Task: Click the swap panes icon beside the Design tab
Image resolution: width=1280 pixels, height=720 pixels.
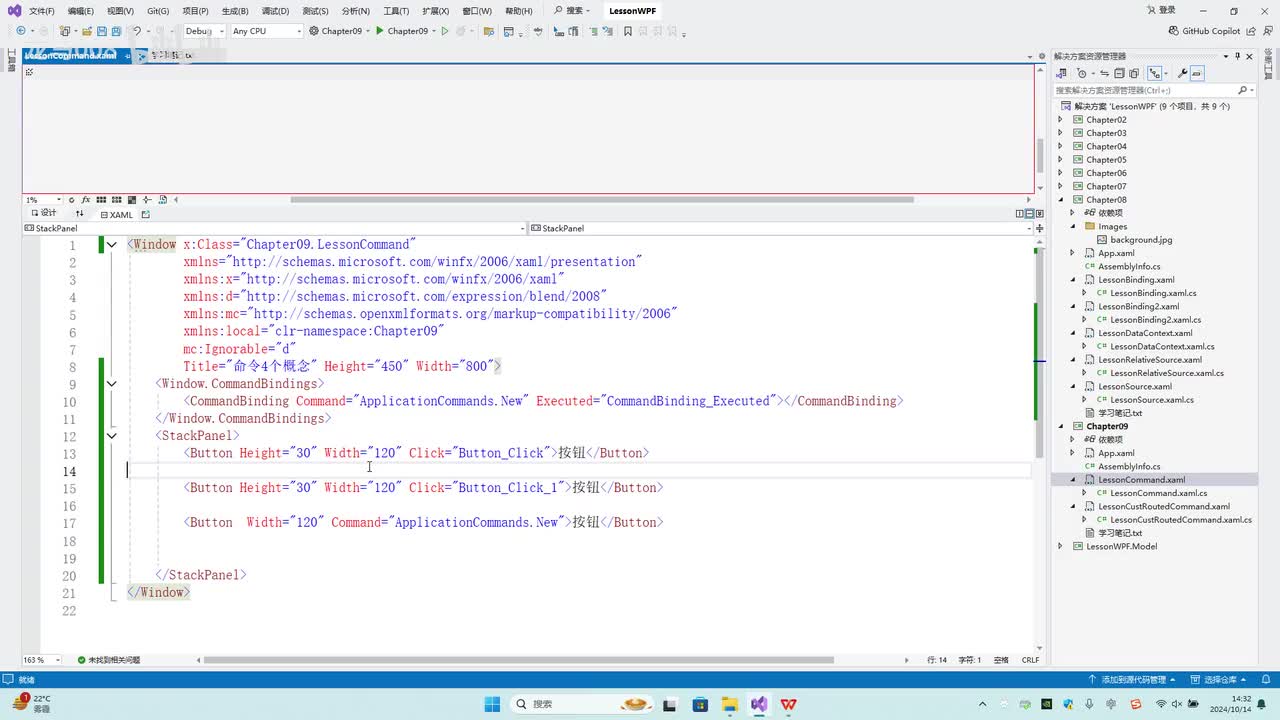Action: point(80,214)
